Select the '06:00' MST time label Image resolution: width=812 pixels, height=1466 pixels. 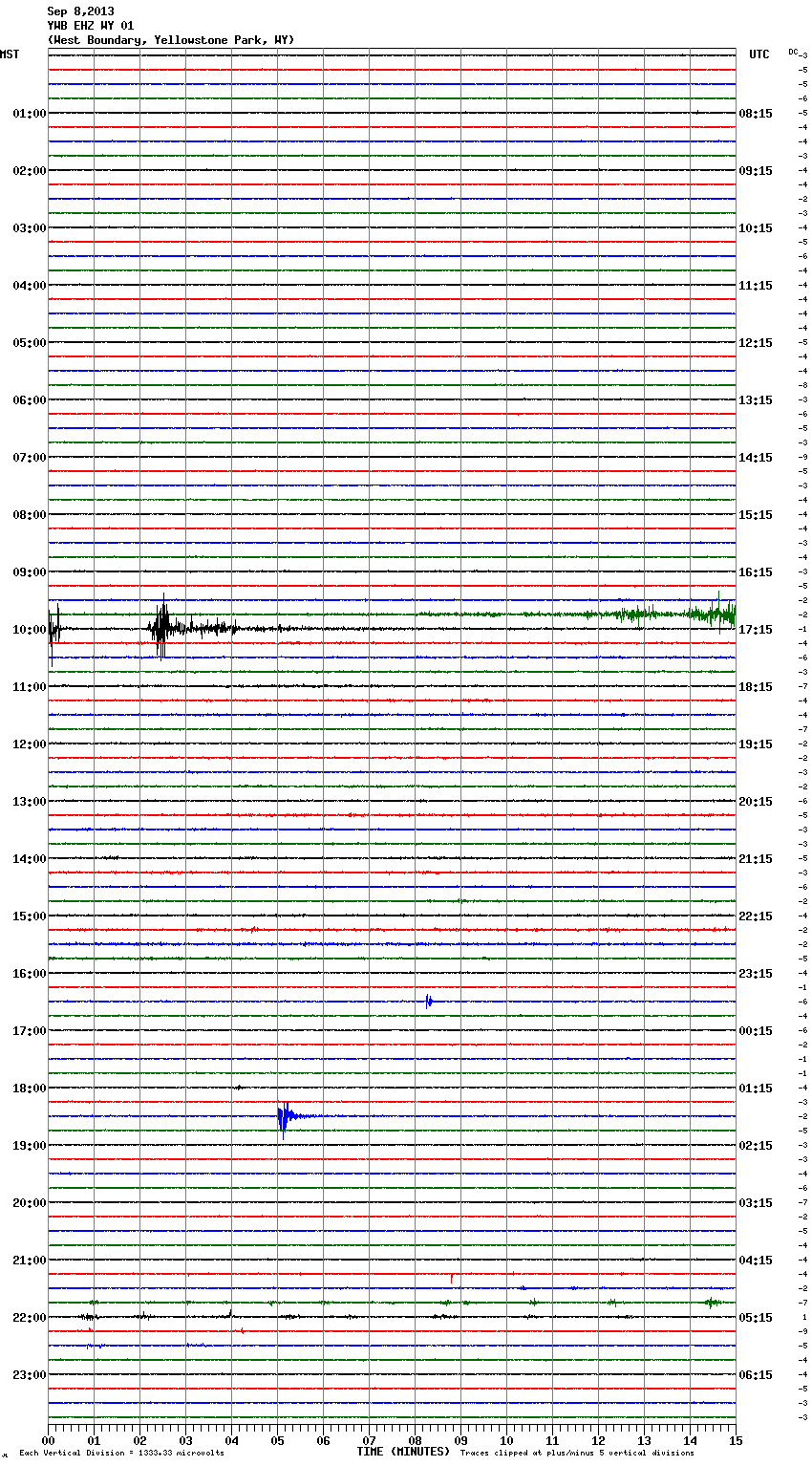[x=29, y=400]
